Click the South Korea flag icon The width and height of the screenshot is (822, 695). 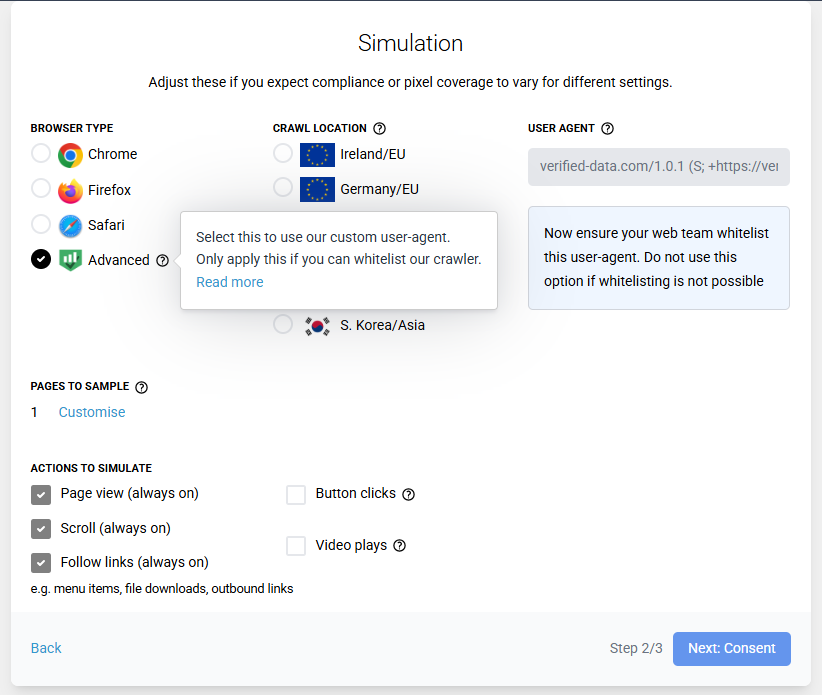317,325
